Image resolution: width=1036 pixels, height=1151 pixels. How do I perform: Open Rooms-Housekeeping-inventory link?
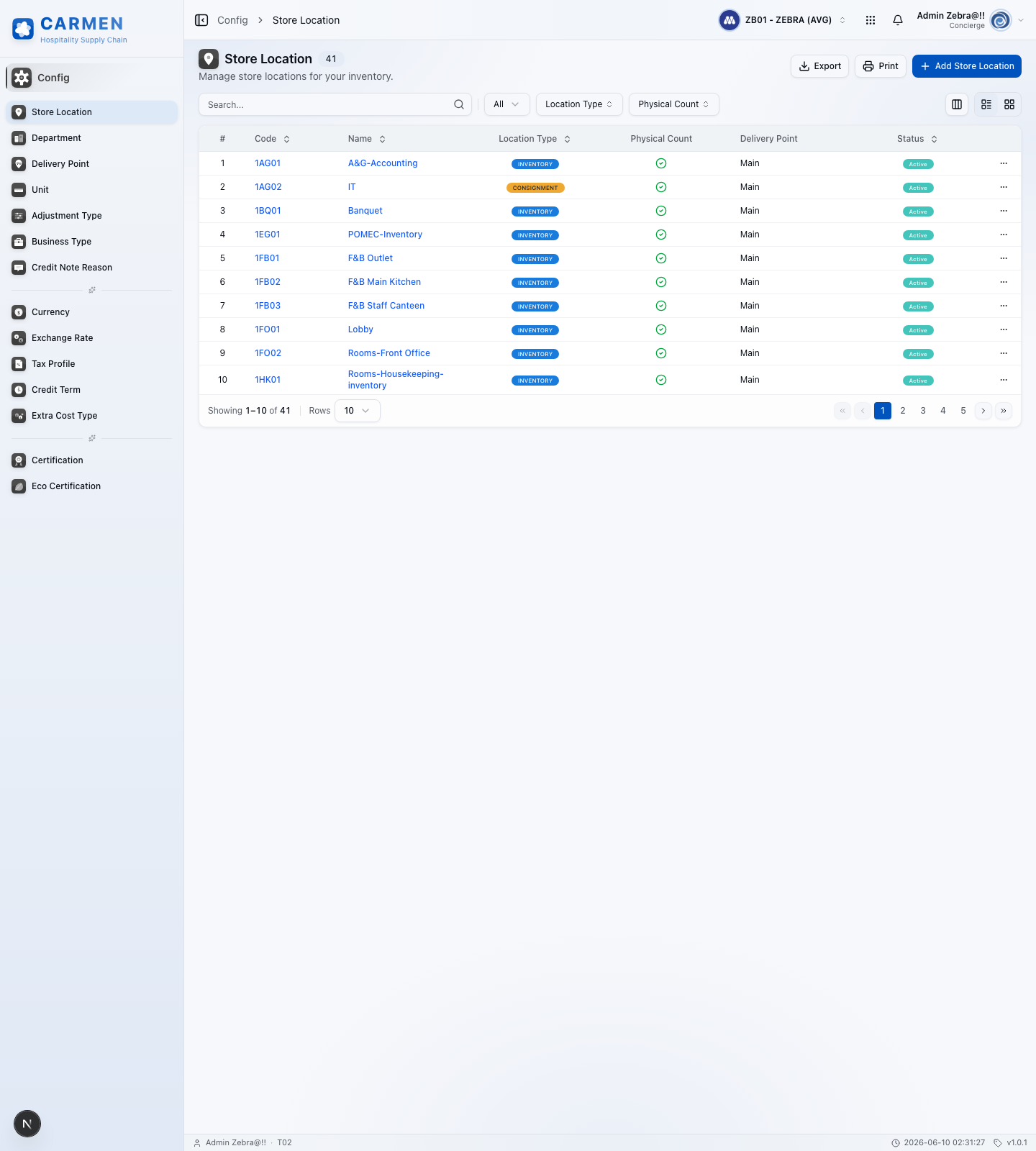point(396,380)
